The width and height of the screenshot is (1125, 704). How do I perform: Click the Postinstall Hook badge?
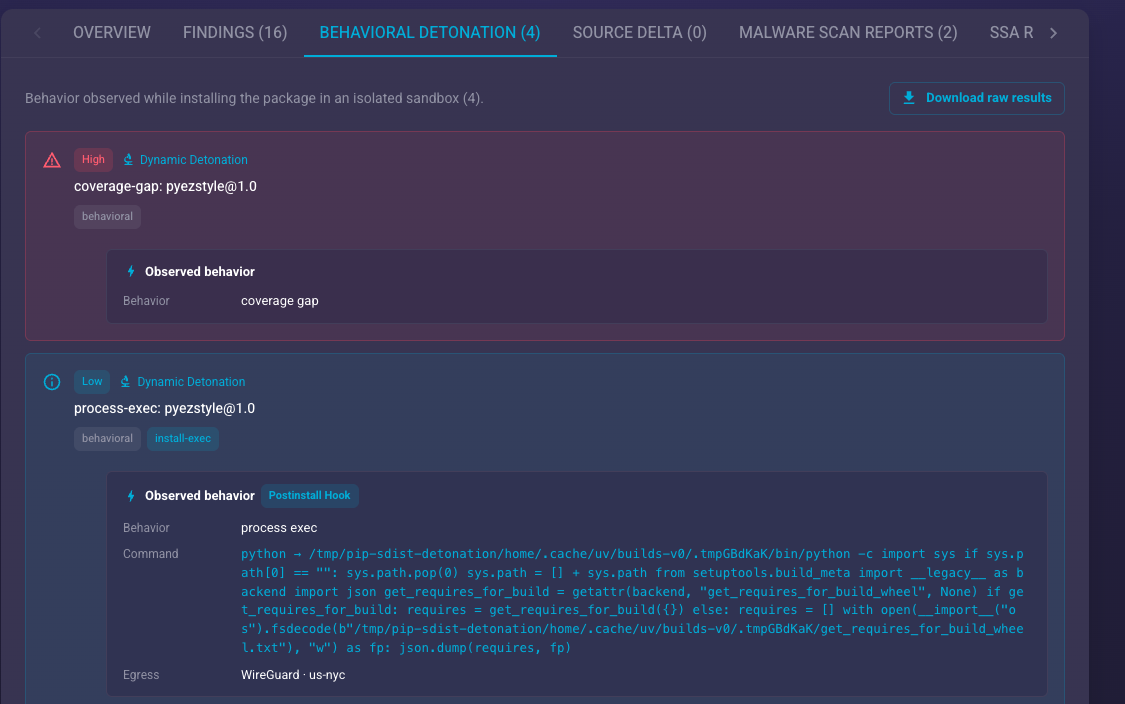tap(309, 496)
